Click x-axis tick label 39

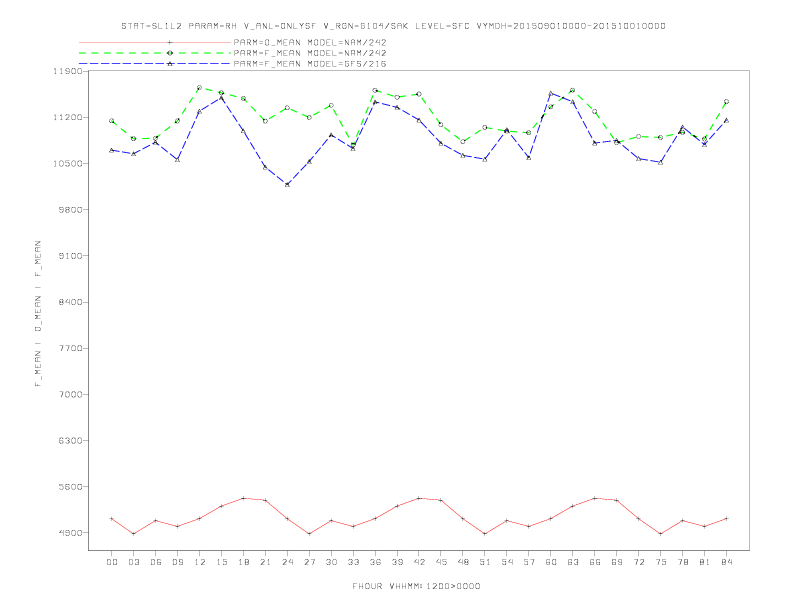click(x=397, y=562)
